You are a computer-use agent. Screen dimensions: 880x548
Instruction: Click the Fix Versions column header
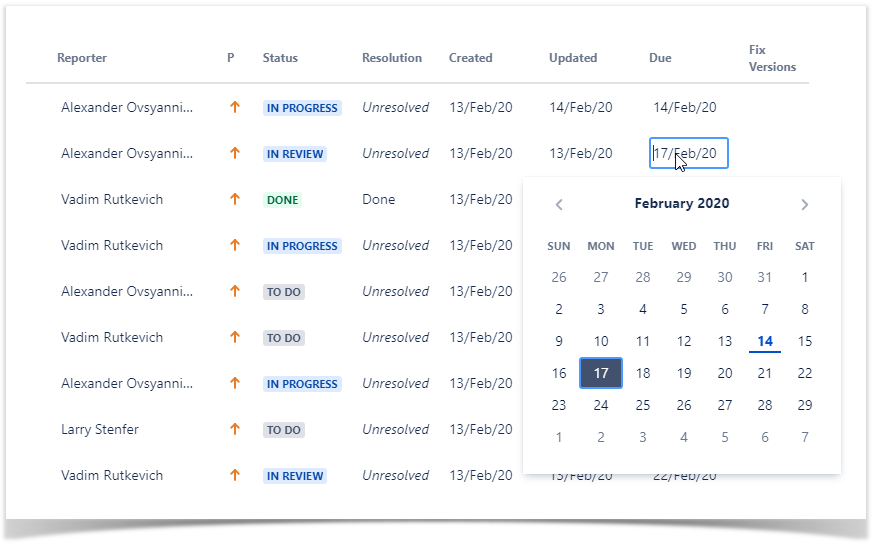click(772, 58)
